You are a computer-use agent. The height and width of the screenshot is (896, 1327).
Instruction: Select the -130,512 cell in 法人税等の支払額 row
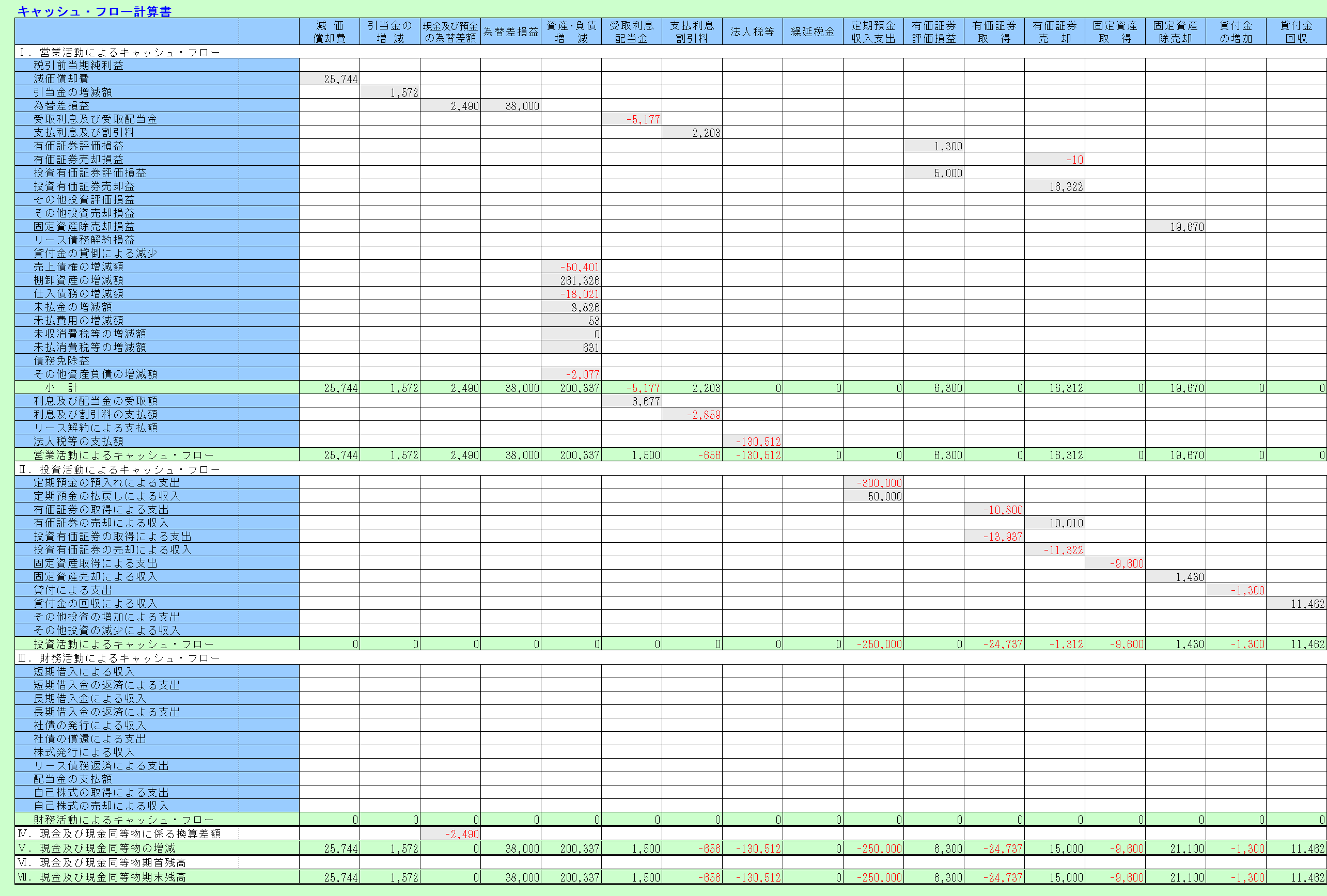(x=753, y=441)
